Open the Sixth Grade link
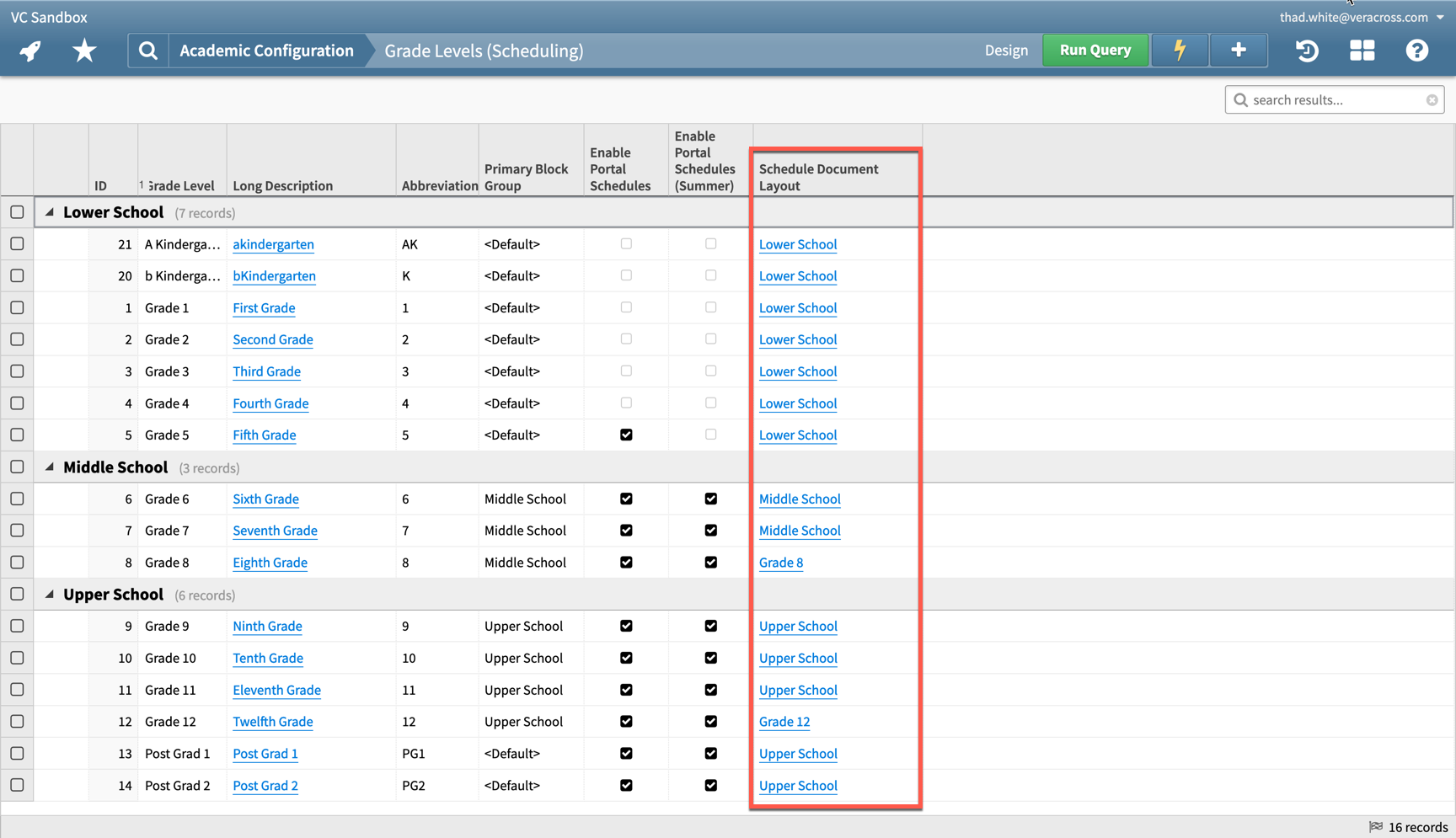1456x838 pixels. [x=265, y=499]
